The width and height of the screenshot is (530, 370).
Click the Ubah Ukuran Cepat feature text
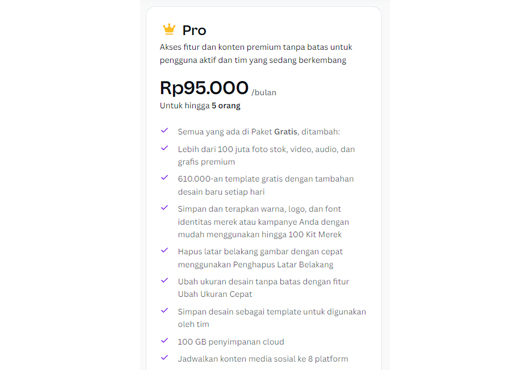coord(215,294)
